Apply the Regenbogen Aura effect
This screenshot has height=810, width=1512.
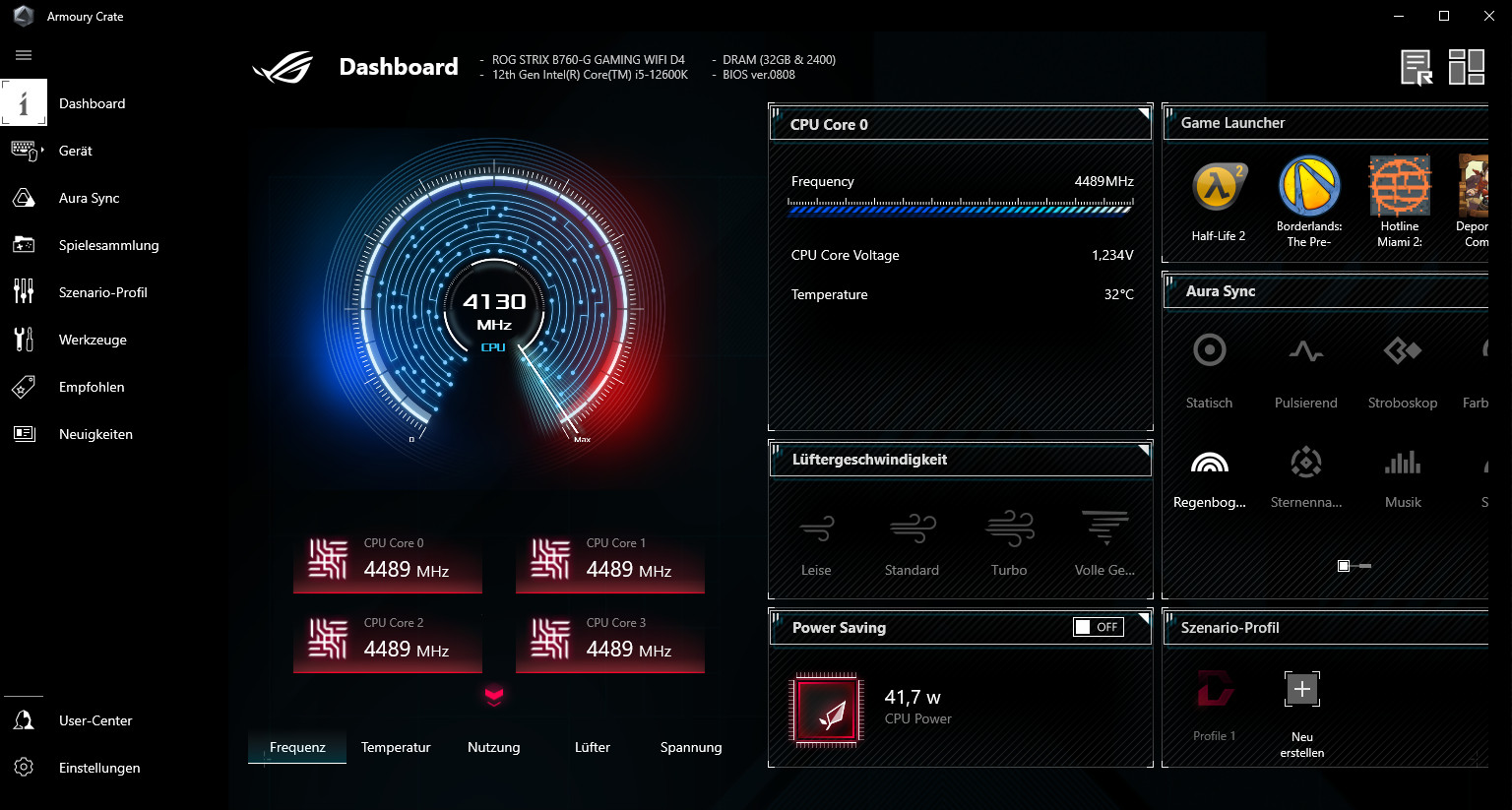point(1209,463)
